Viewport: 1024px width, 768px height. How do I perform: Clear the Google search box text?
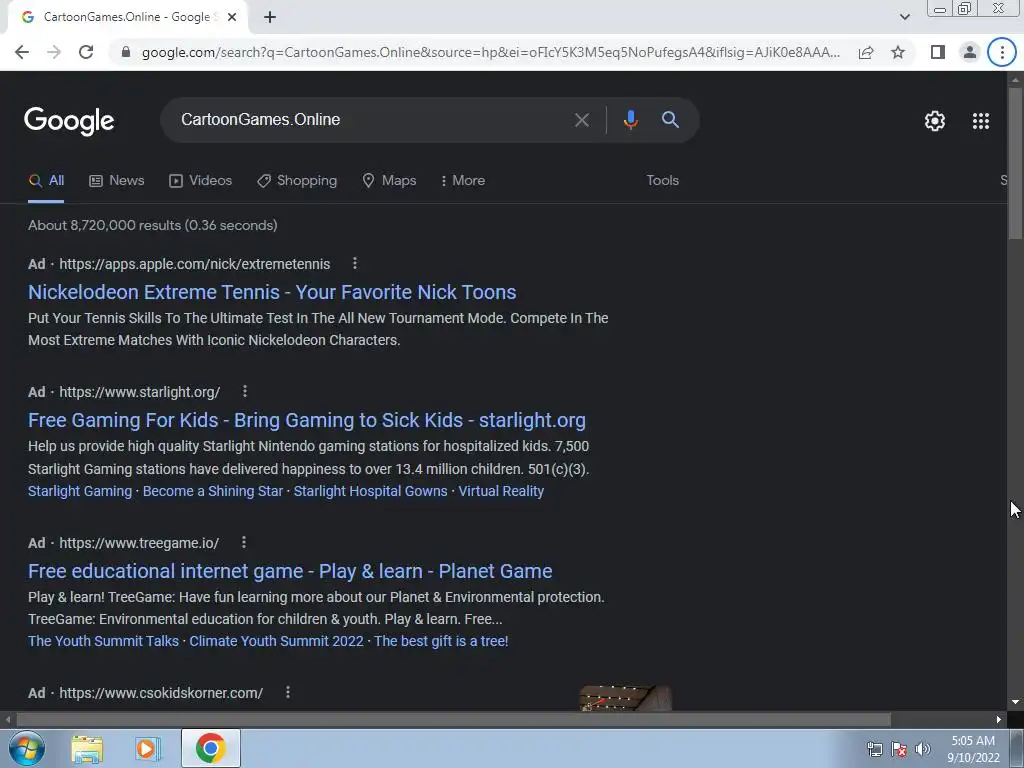[581, 120]
